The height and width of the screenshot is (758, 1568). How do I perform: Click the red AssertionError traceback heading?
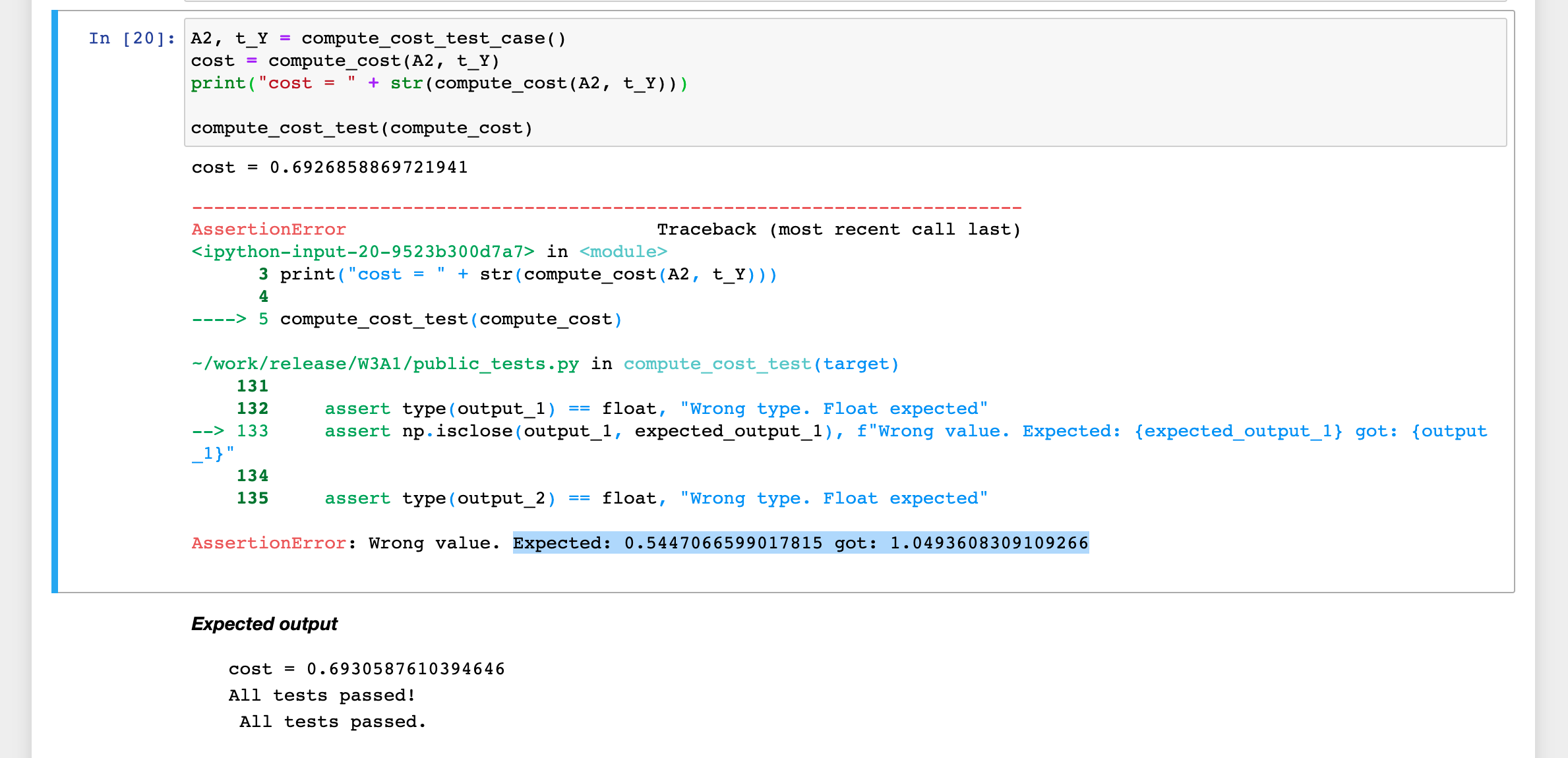pos(268,229)
